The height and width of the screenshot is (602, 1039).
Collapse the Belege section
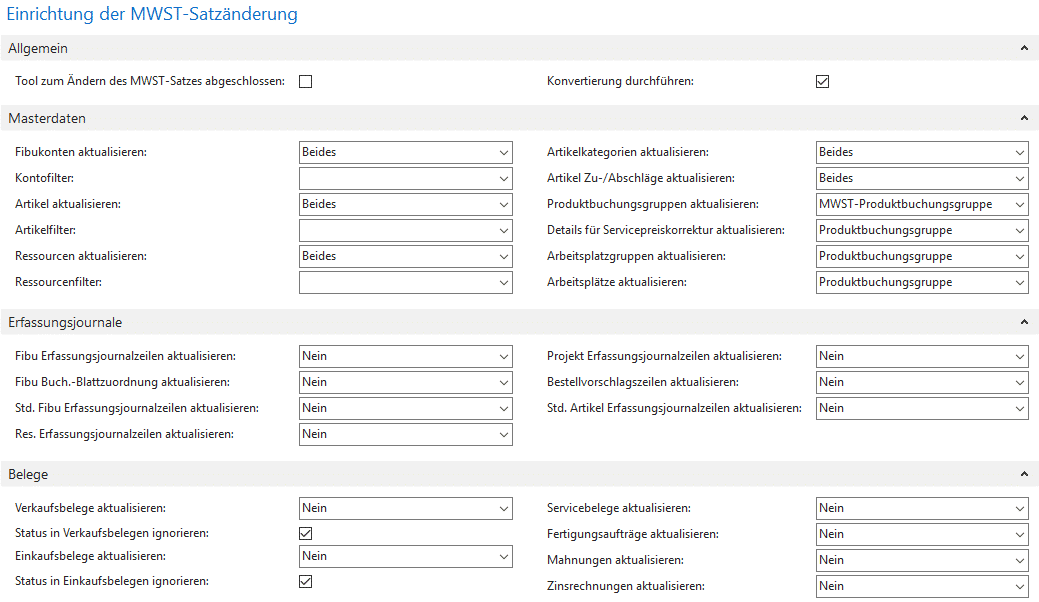pos(1024,474)
